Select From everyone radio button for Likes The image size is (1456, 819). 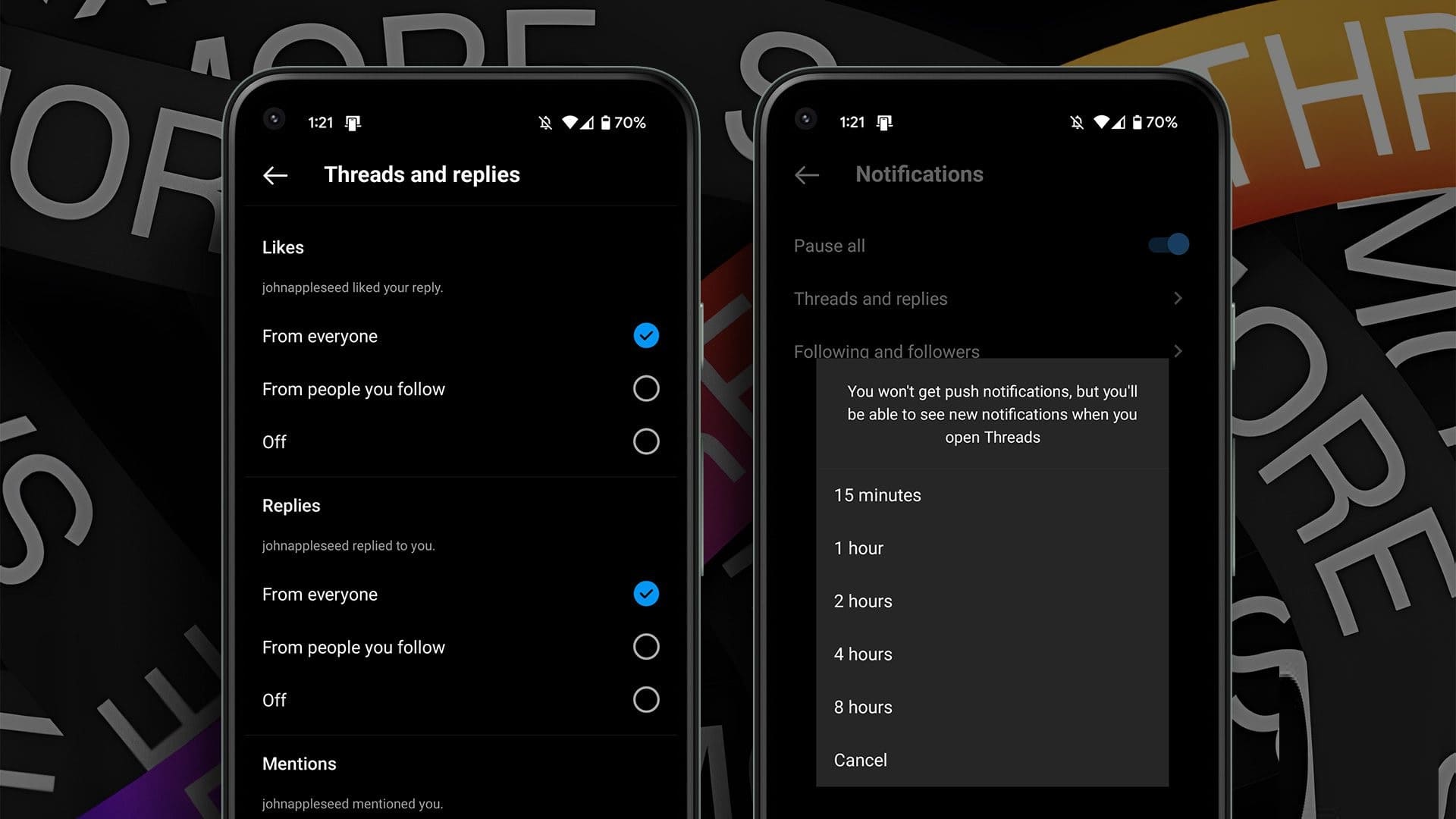coord(646,335)
